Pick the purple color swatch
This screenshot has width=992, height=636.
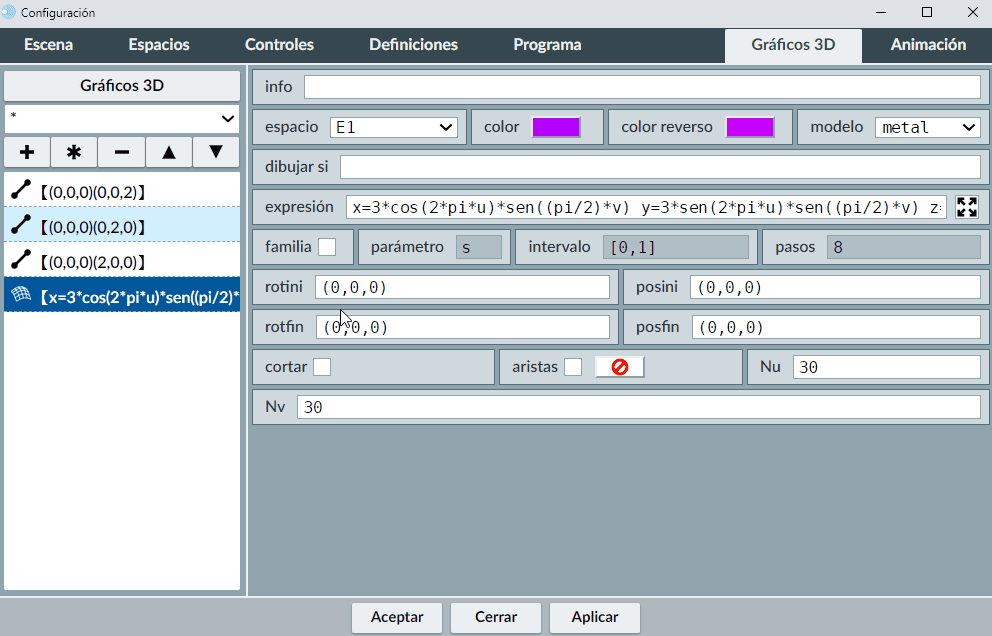pos(556,127)
